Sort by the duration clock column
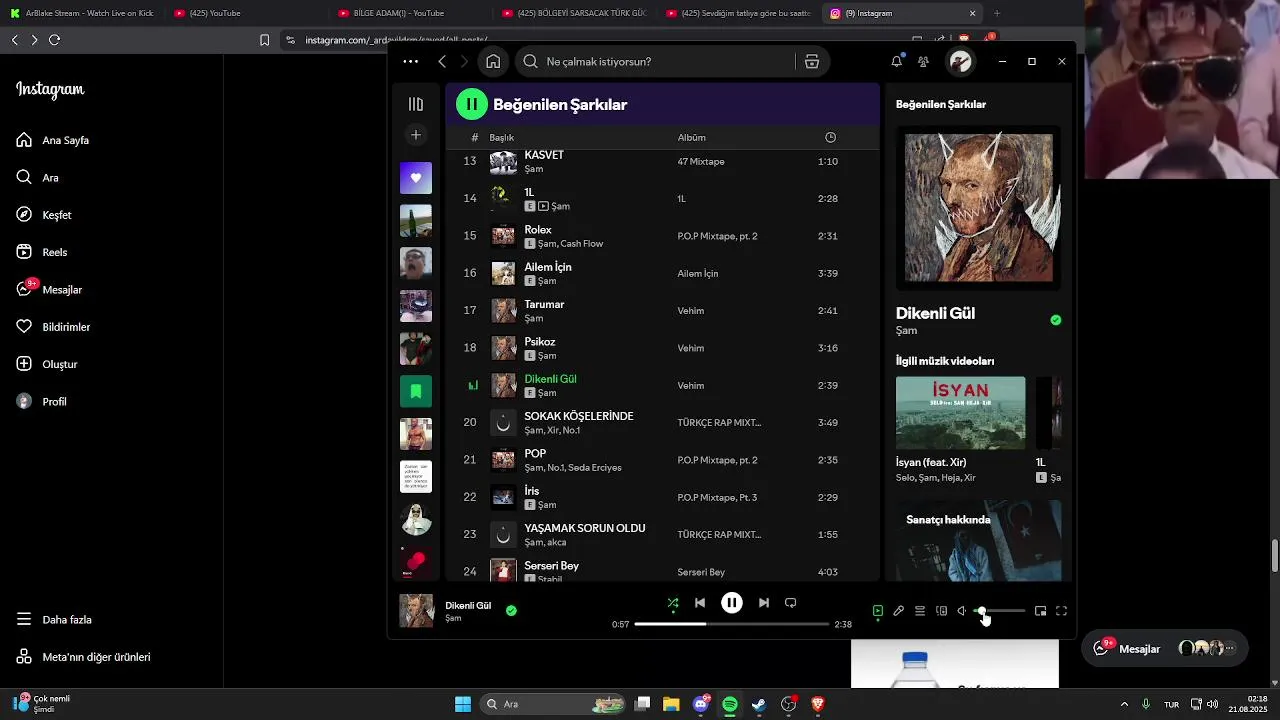Screen dimensions: 1280x720 pyautogui.click(x=830, y=138)
